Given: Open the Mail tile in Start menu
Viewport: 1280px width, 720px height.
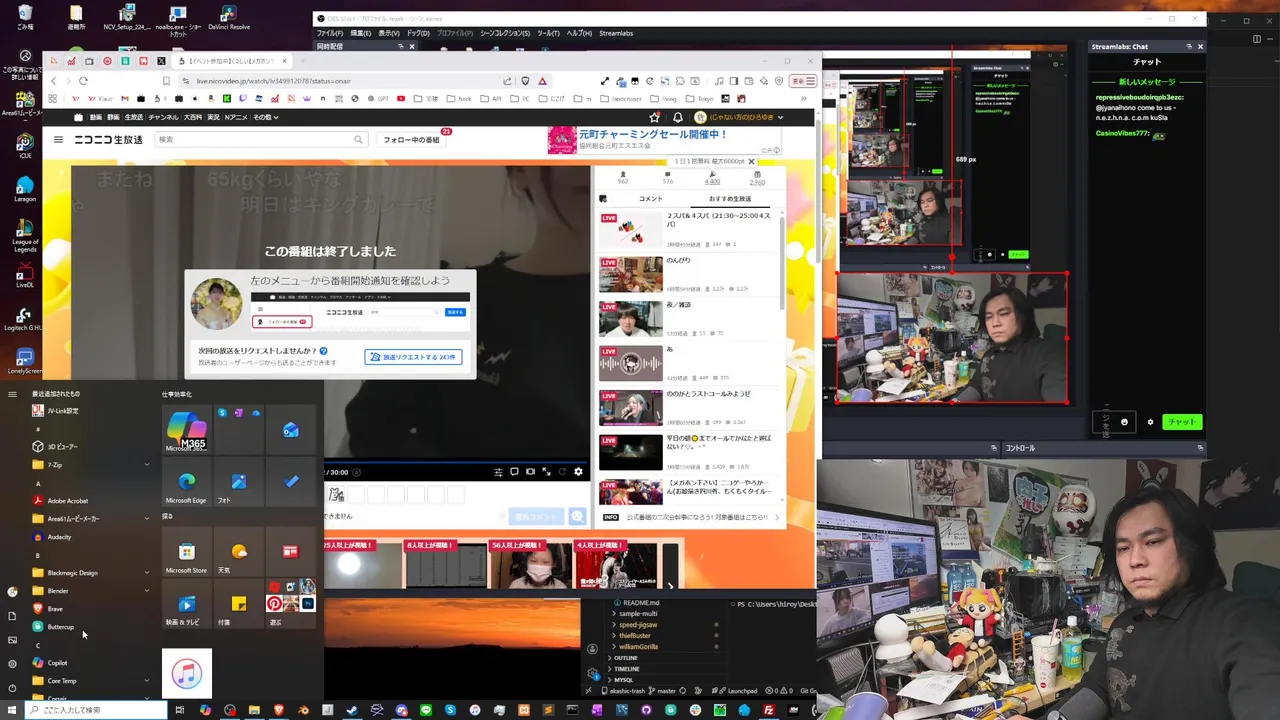Looking at the screenshot, I should click(290, 429).
